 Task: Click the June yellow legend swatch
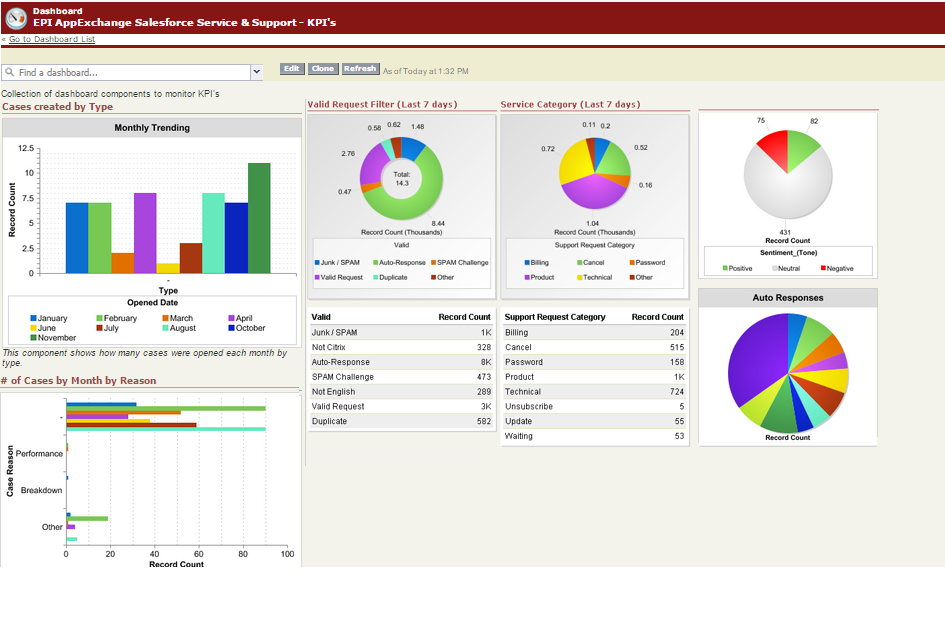tap(34, 328)
